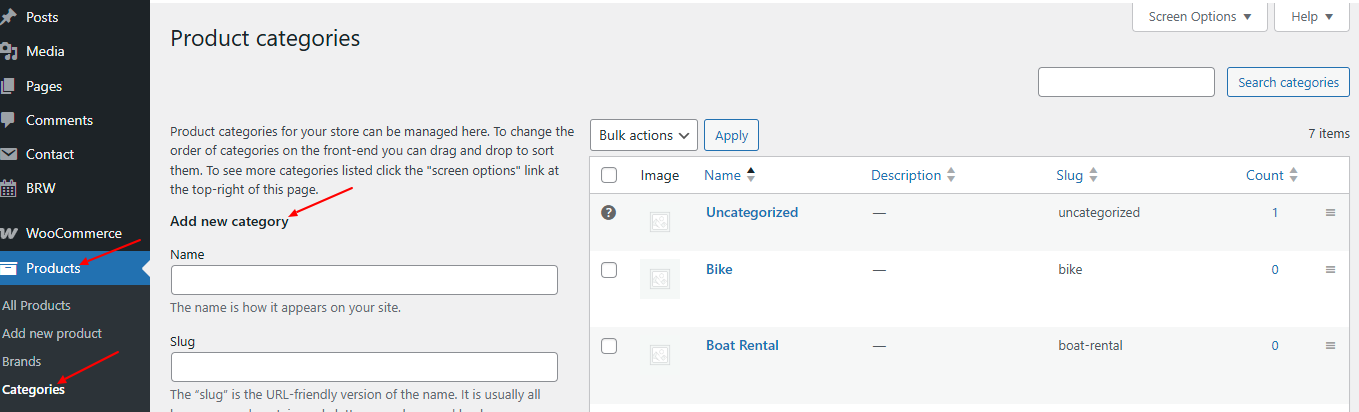This screenshot has width=1359, height=412.
Task: Click the Media icon in sidebar
Action: 8,51
